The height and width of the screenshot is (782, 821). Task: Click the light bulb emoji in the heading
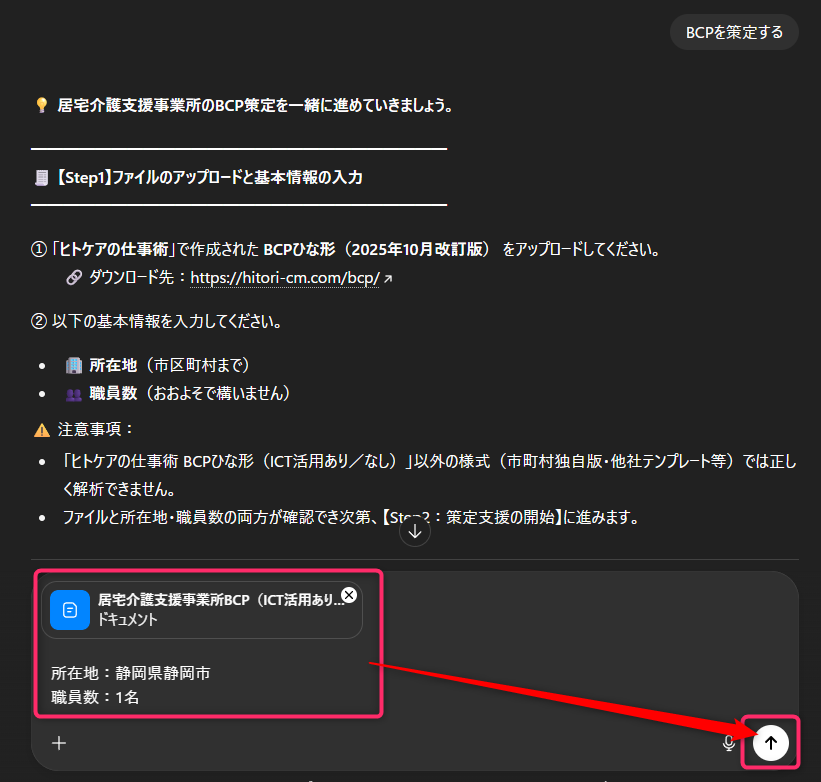[41, 105]
